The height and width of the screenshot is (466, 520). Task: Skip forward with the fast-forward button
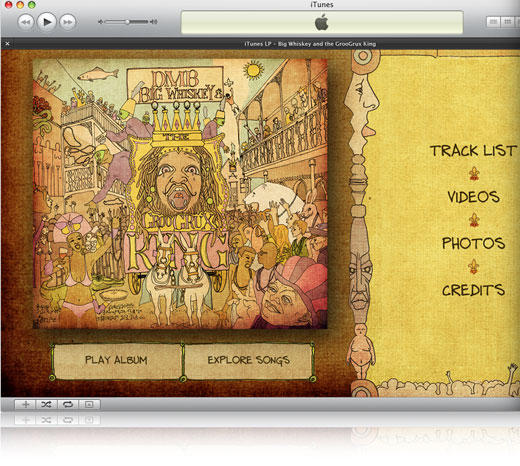pos(68,22)
